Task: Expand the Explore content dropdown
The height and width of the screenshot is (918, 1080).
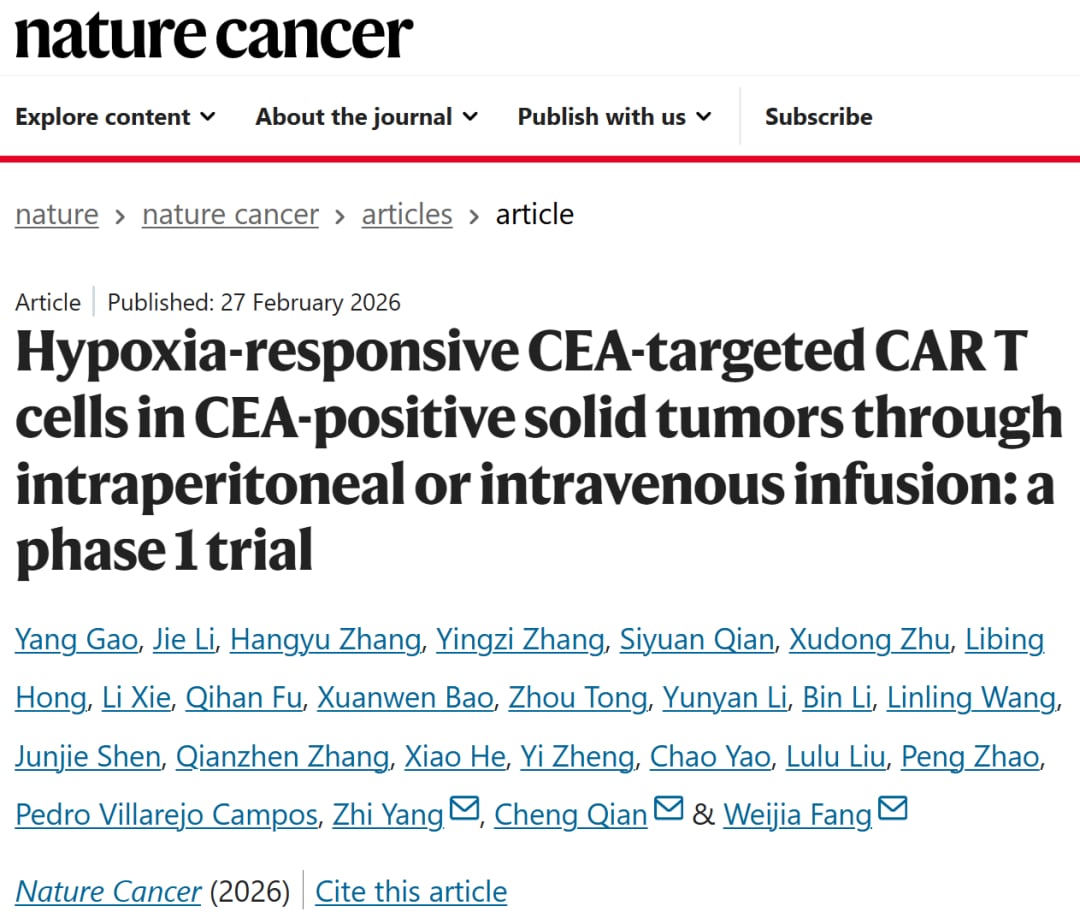Action: tap(114, 116)
